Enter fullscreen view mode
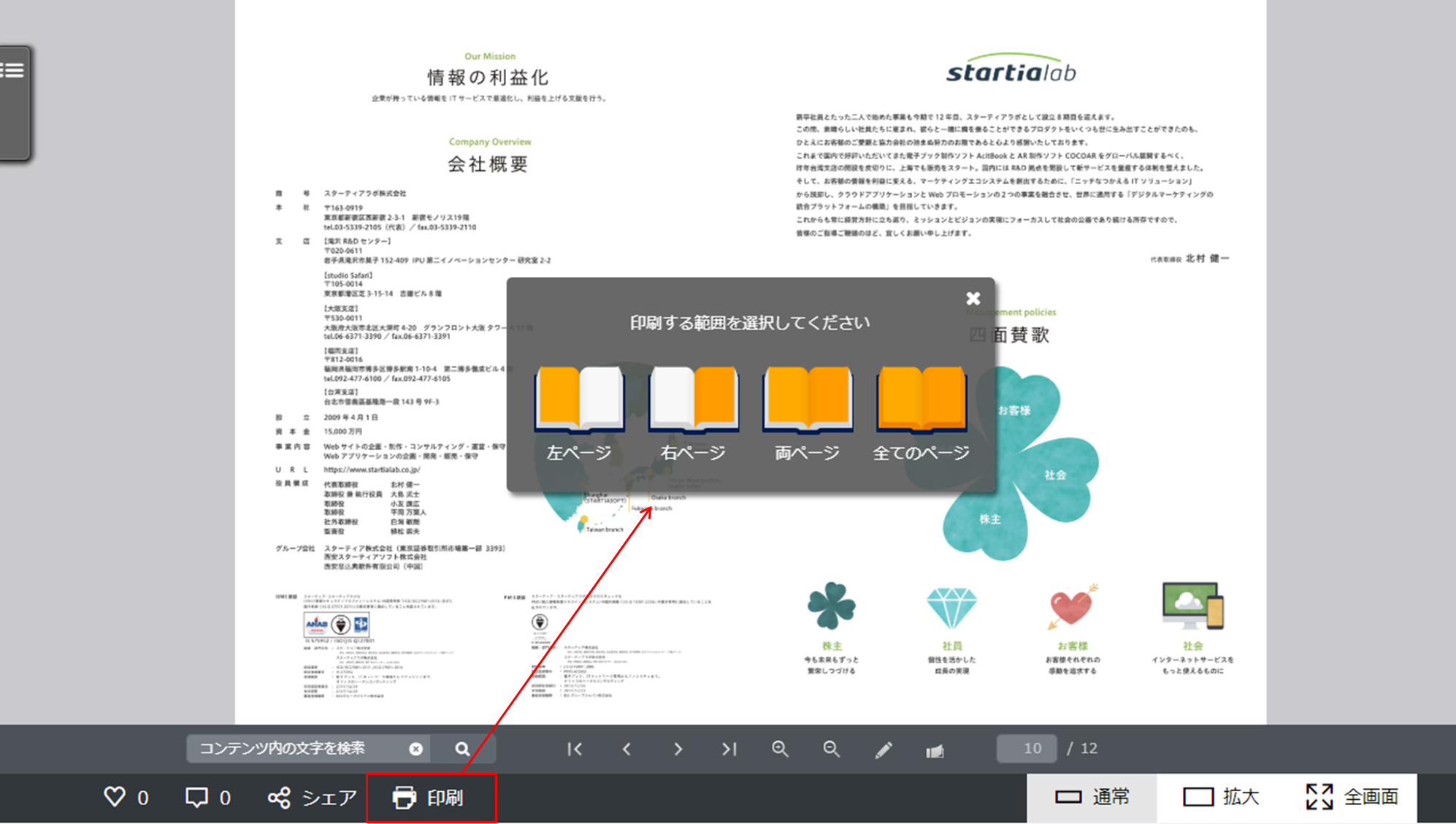The width and height of the screenshot is (1456, 824). 1352,797
